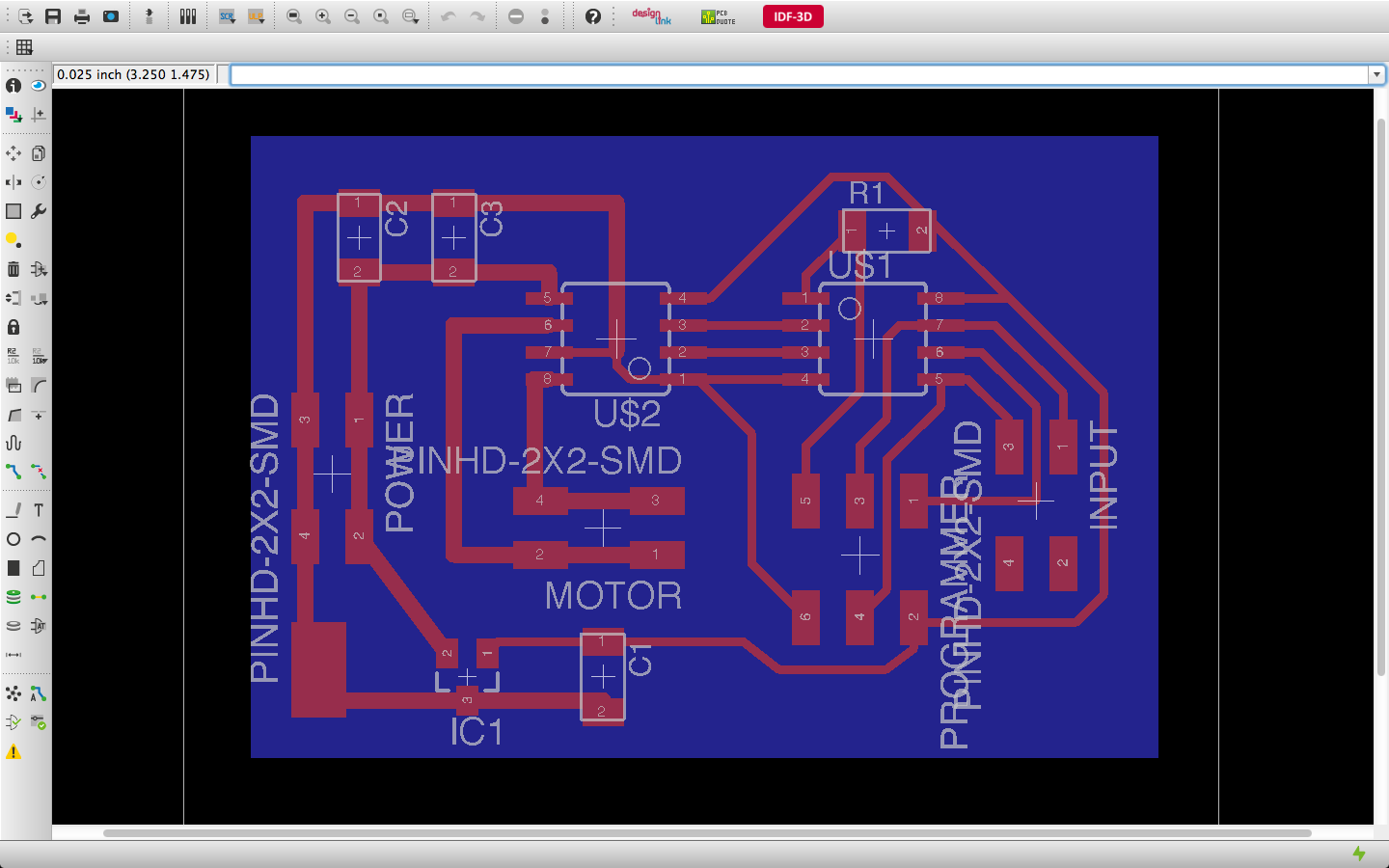The height and width of the screenshot is (868, 1389).
Task: Run the DRC check tool
Action: tap(39, 722)
